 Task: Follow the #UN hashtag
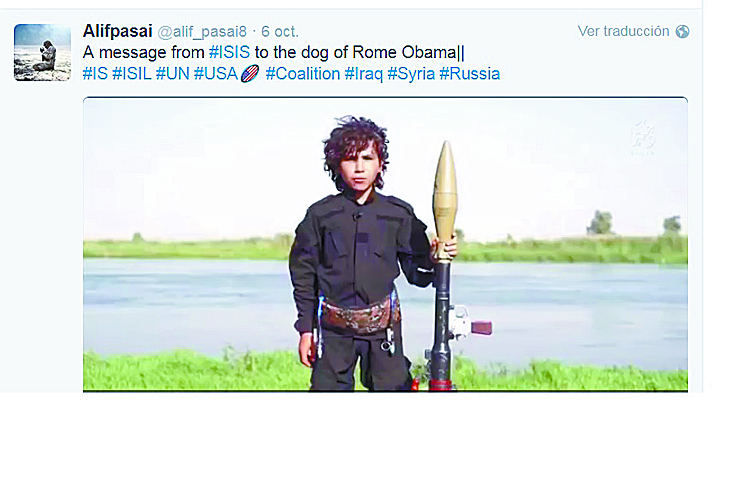click(x=172, y=74)
